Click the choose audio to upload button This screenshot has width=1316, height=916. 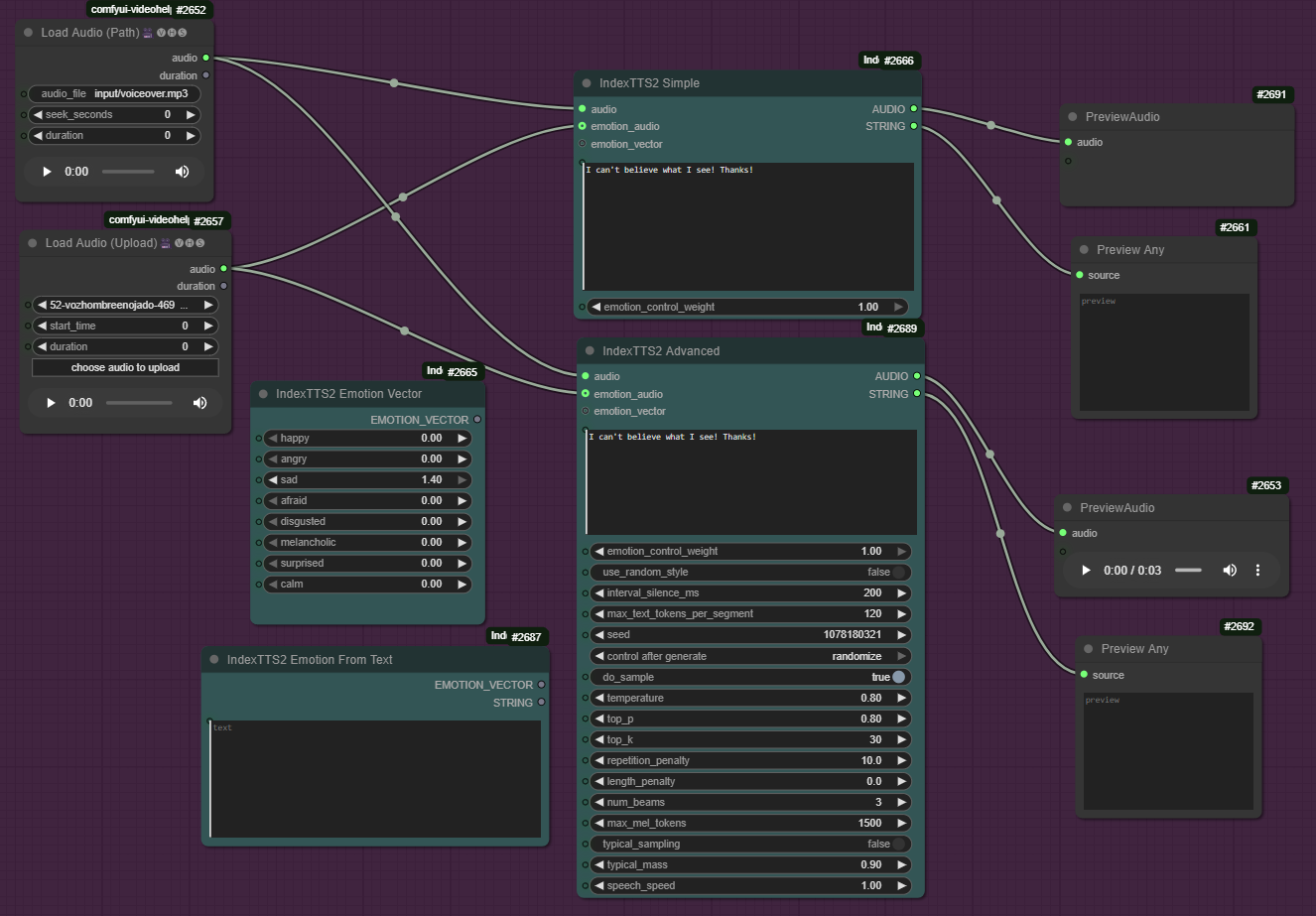point(125,367)
